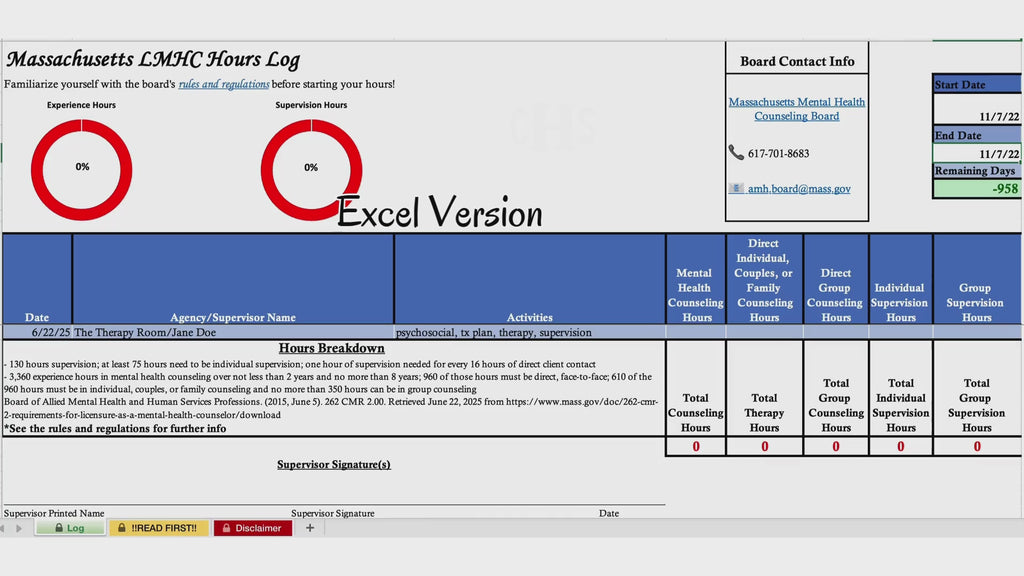
Task: Add a new sheet with plus icon
Action: 310,528
